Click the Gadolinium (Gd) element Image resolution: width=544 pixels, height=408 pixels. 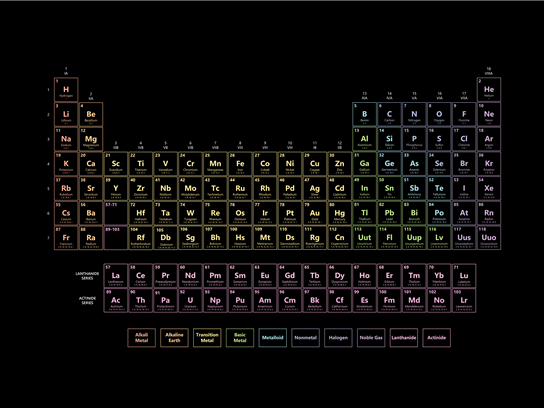[x=290, y=276]
